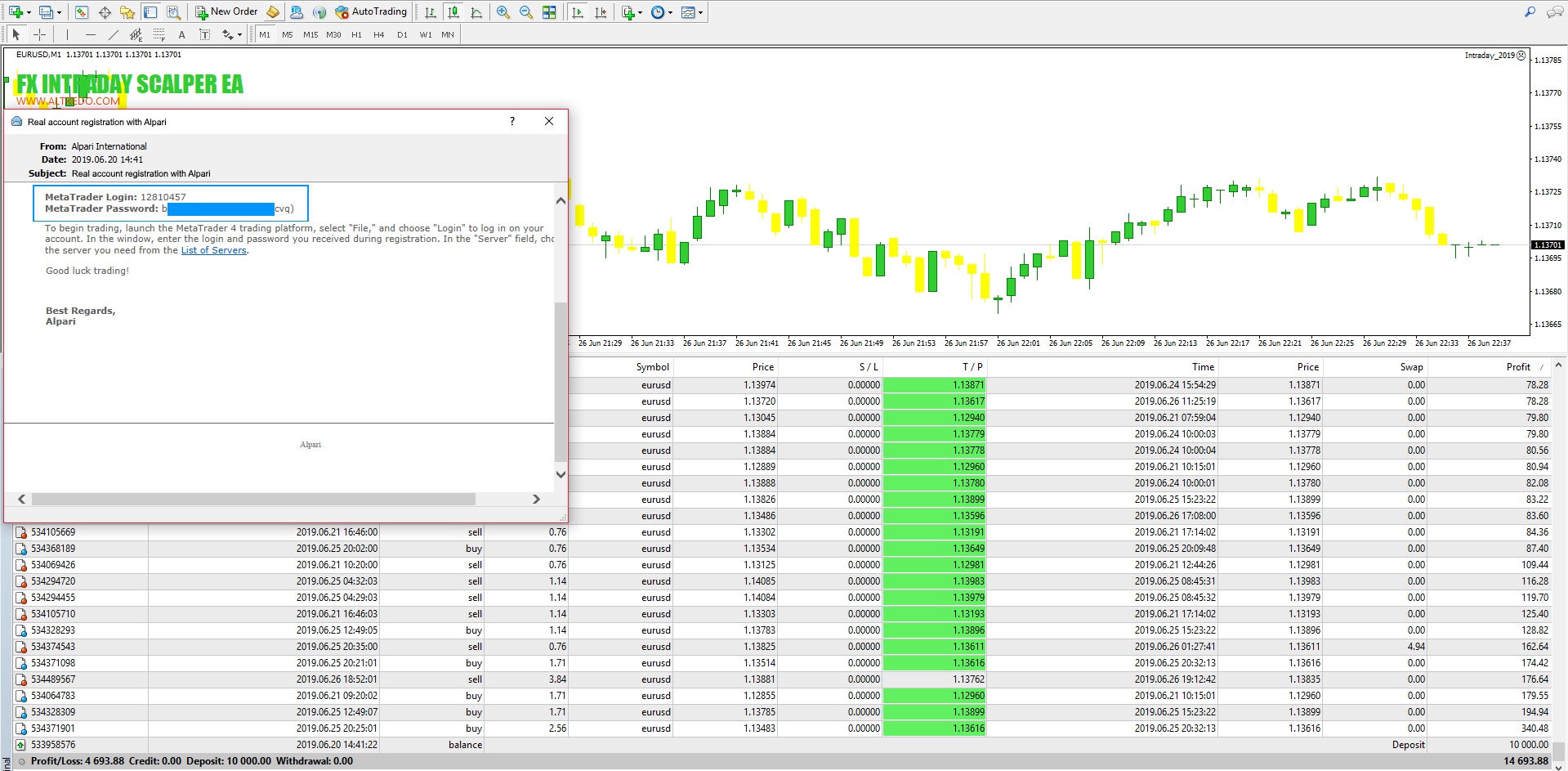Select the Crosshair tool
This screenshot has height=771, width=1568.
click(39, 34)
